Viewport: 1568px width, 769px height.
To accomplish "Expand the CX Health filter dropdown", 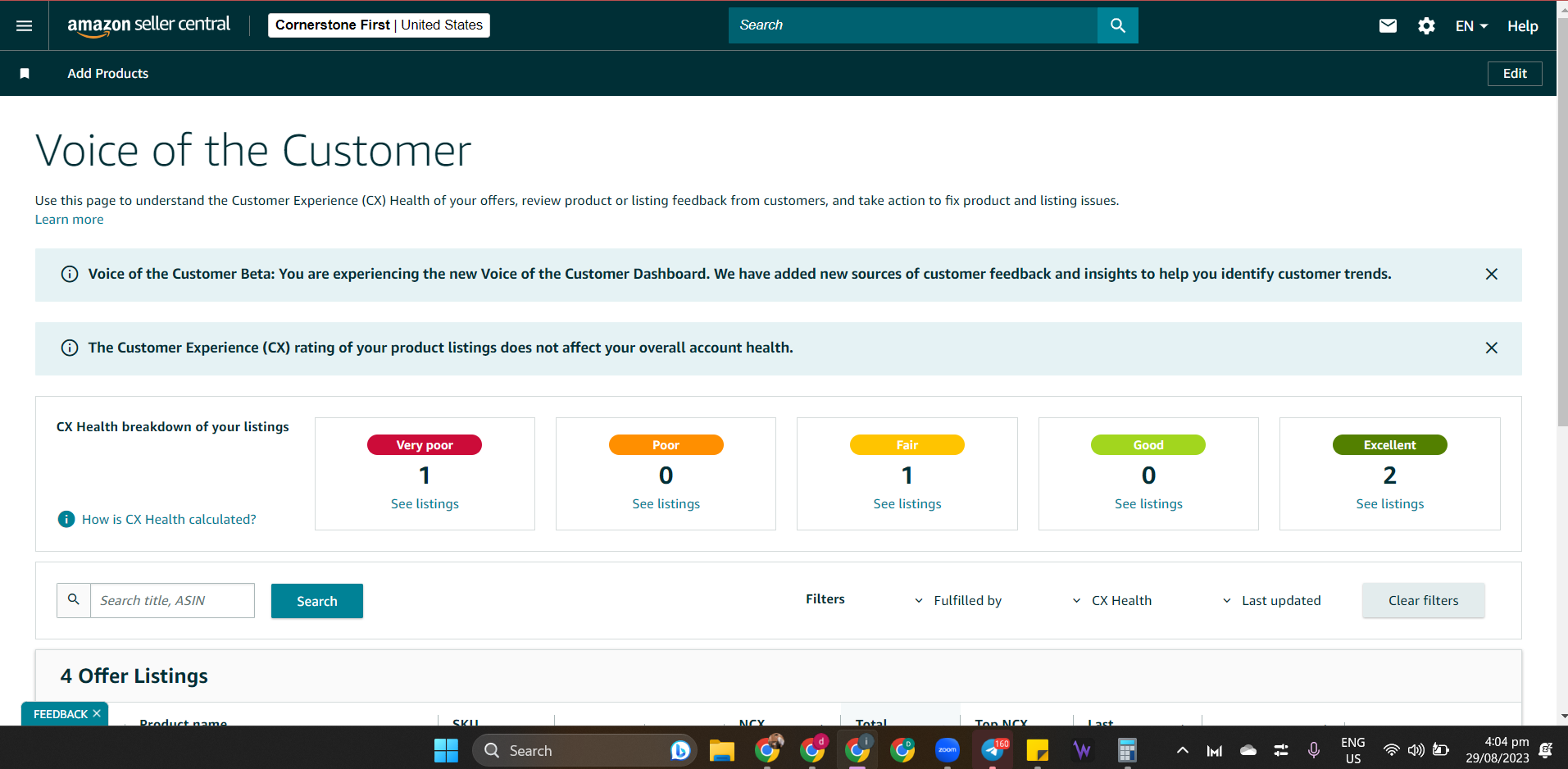I will pos(1112,601).
